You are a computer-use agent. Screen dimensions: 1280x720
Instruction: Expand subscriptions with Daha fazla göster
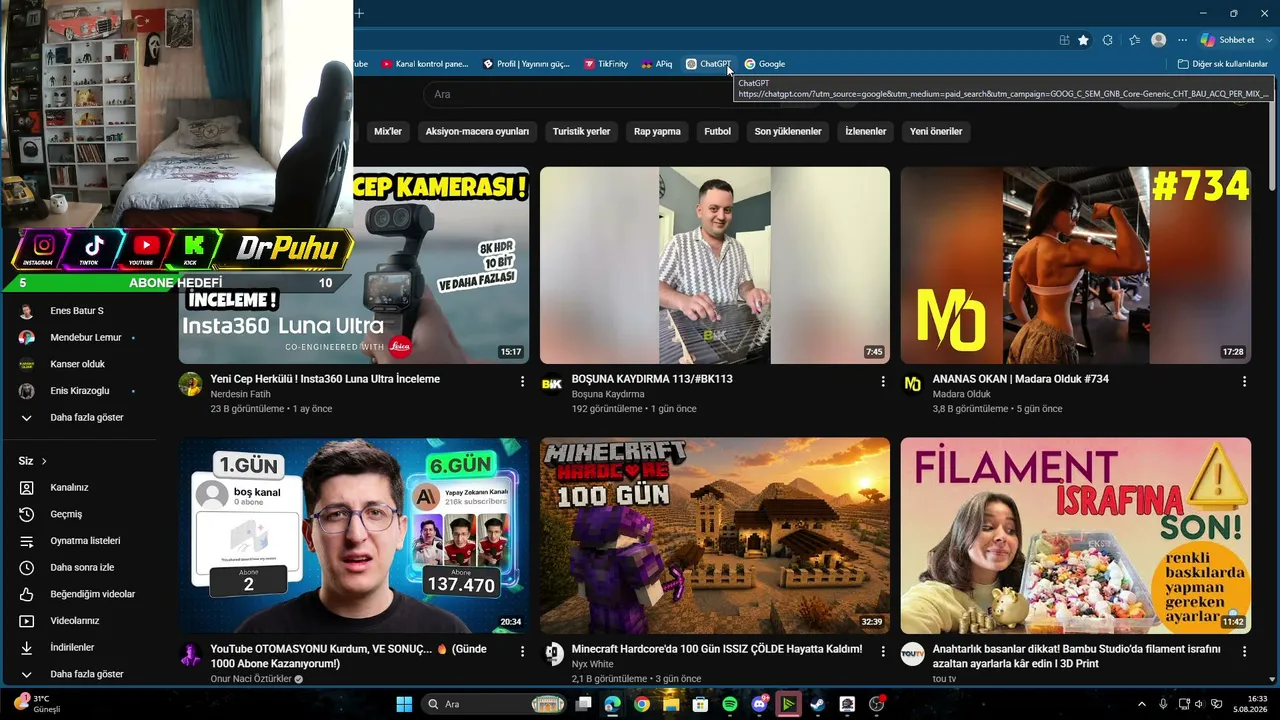[78, 417]
